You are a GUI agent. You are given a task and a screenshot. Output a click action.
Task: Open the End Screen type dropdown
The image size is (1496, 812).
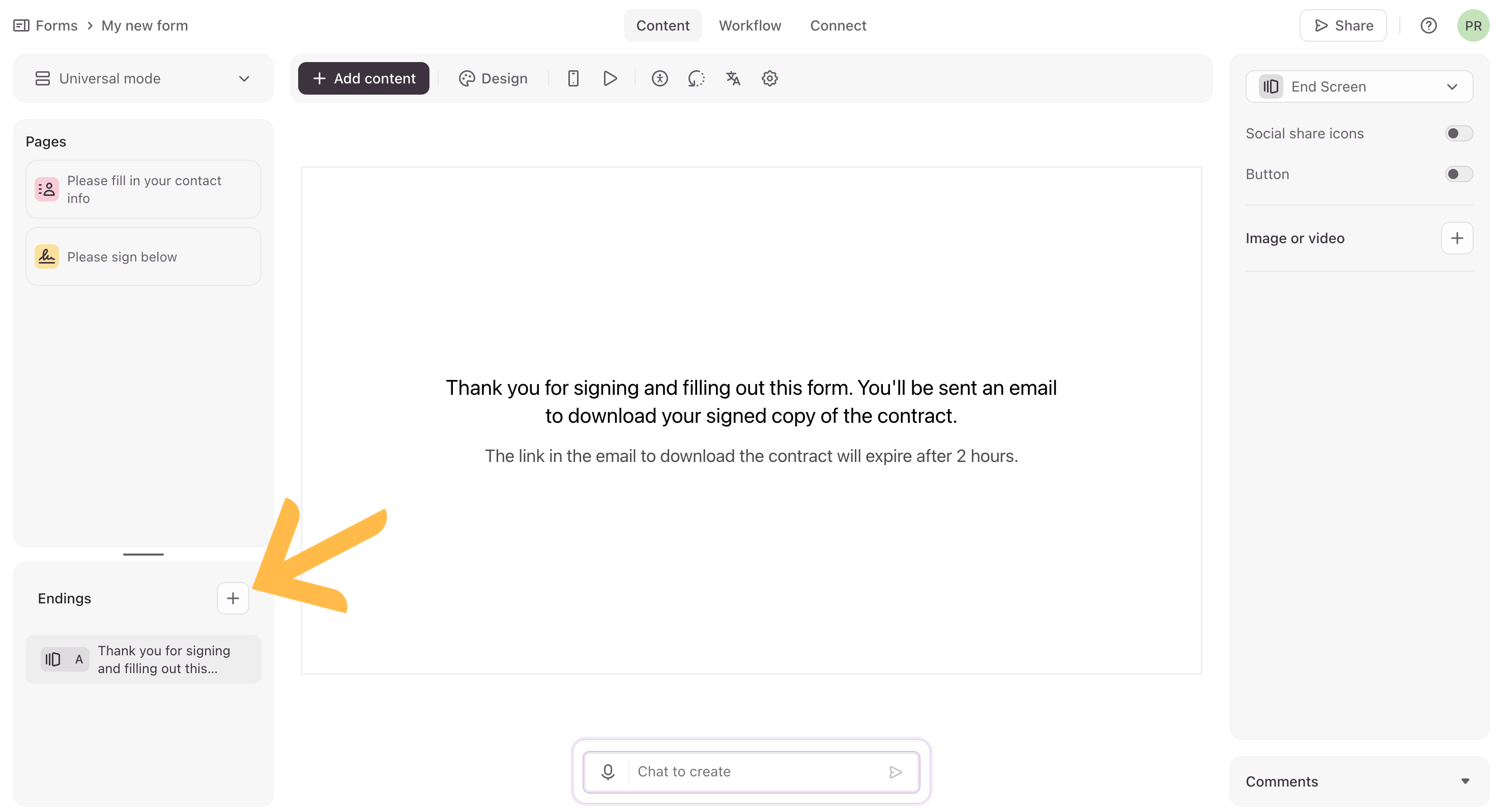(x=1359, y=86)
